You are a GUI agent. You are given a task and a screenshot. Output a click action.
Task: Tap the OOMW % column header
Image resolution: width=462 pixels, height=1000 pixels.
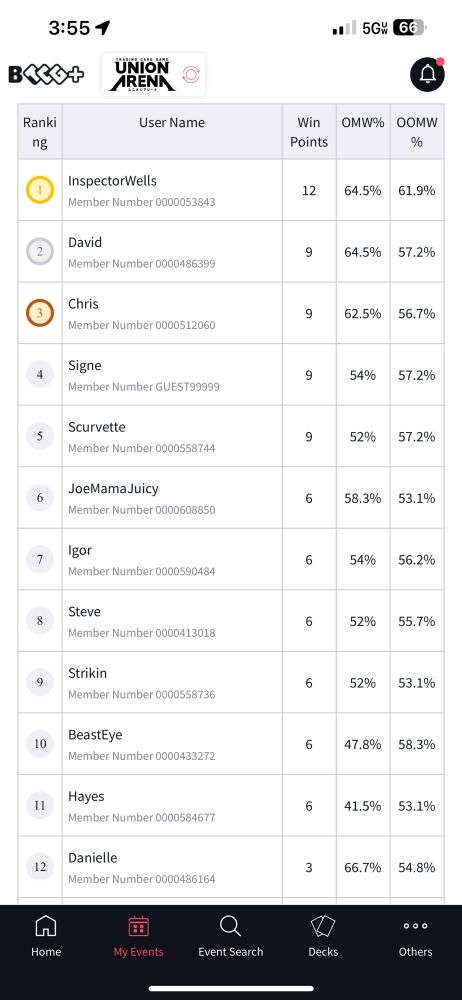point(417,132)
